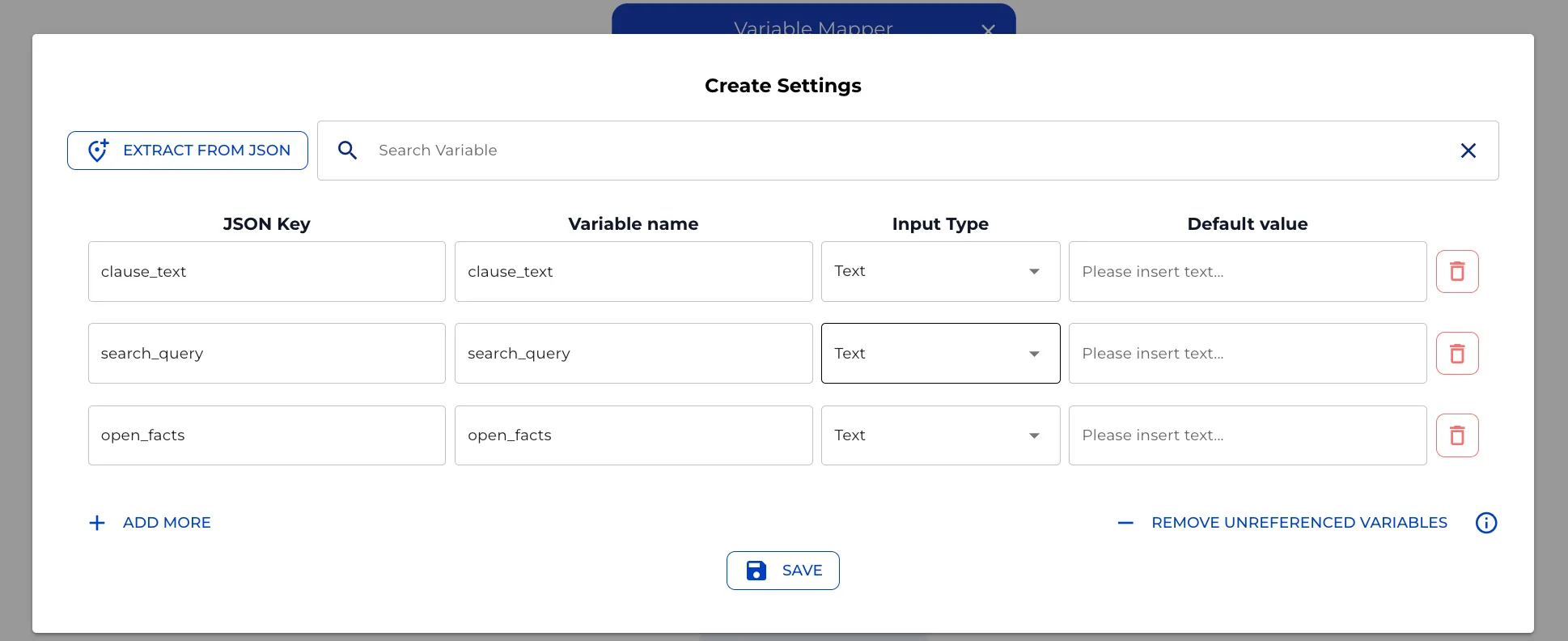The height and width of the screenshot is (641, 1568).
Task: Save the settings
Action: pos(783,571)
